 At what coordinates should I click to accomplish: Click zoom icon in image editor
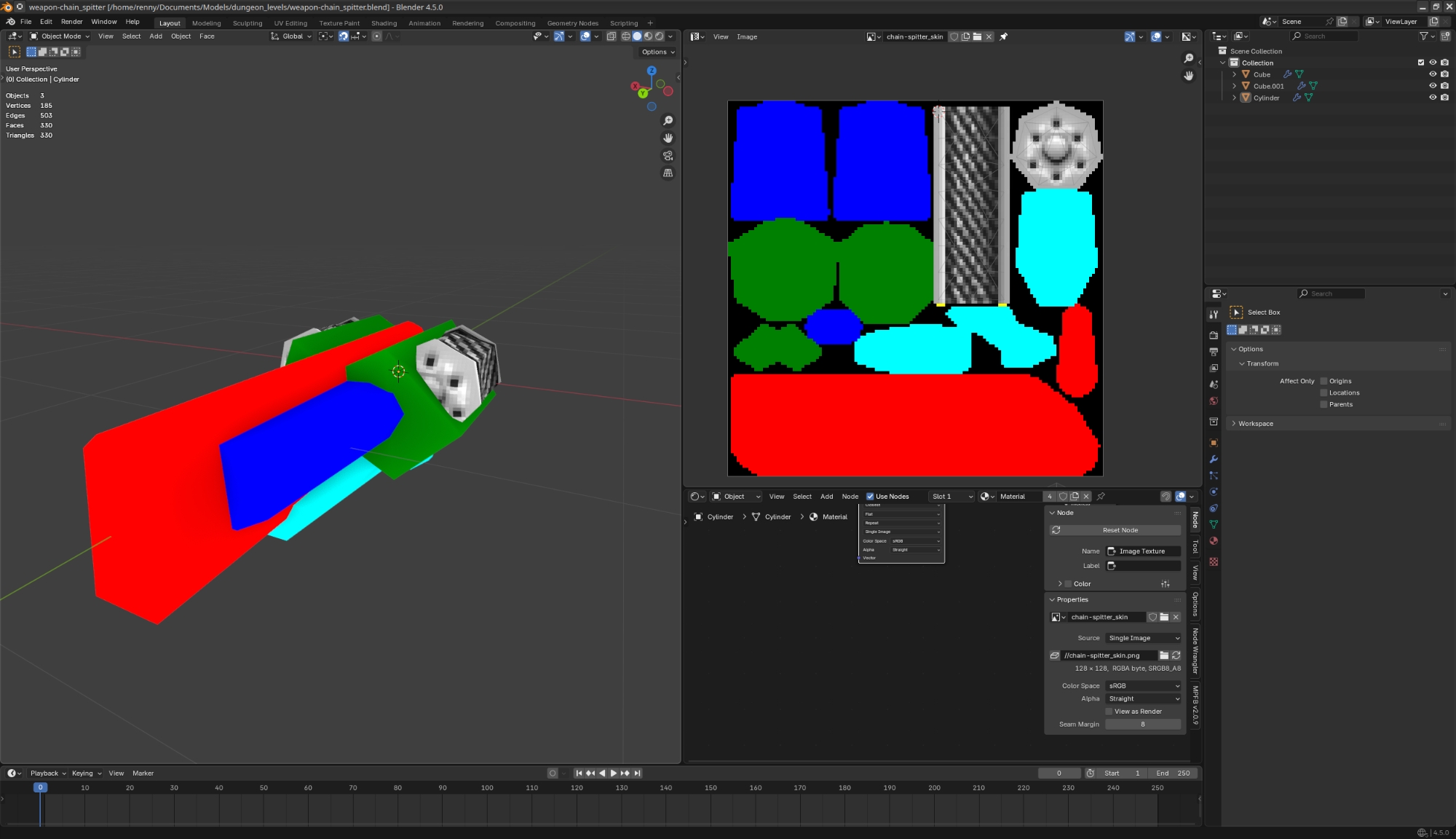[x=1188, y=58]
